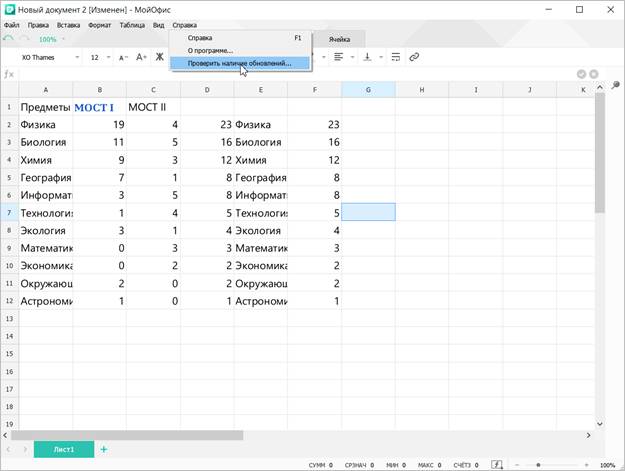Click the formula bar confirm icon
The width and height of the screenshot is (625, 471).
point(594,74)
